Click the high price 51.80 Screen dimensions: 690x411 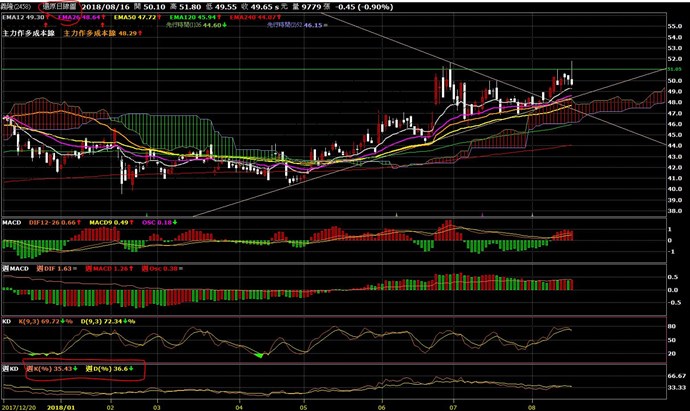coord(190,7)
